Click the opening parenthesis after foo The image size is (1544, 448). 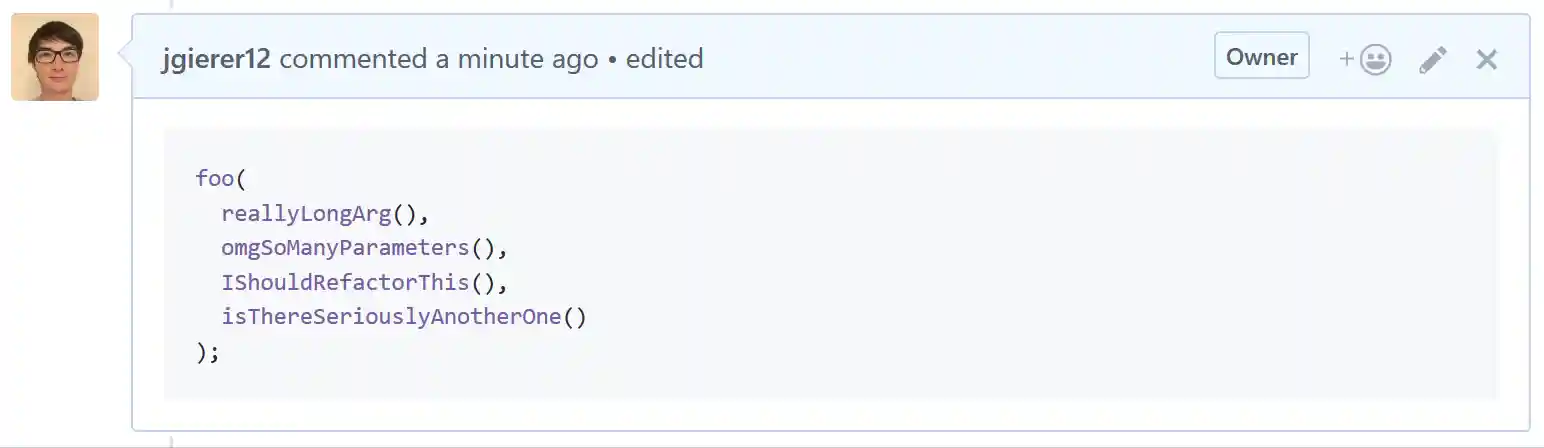(x=240, y=179)
